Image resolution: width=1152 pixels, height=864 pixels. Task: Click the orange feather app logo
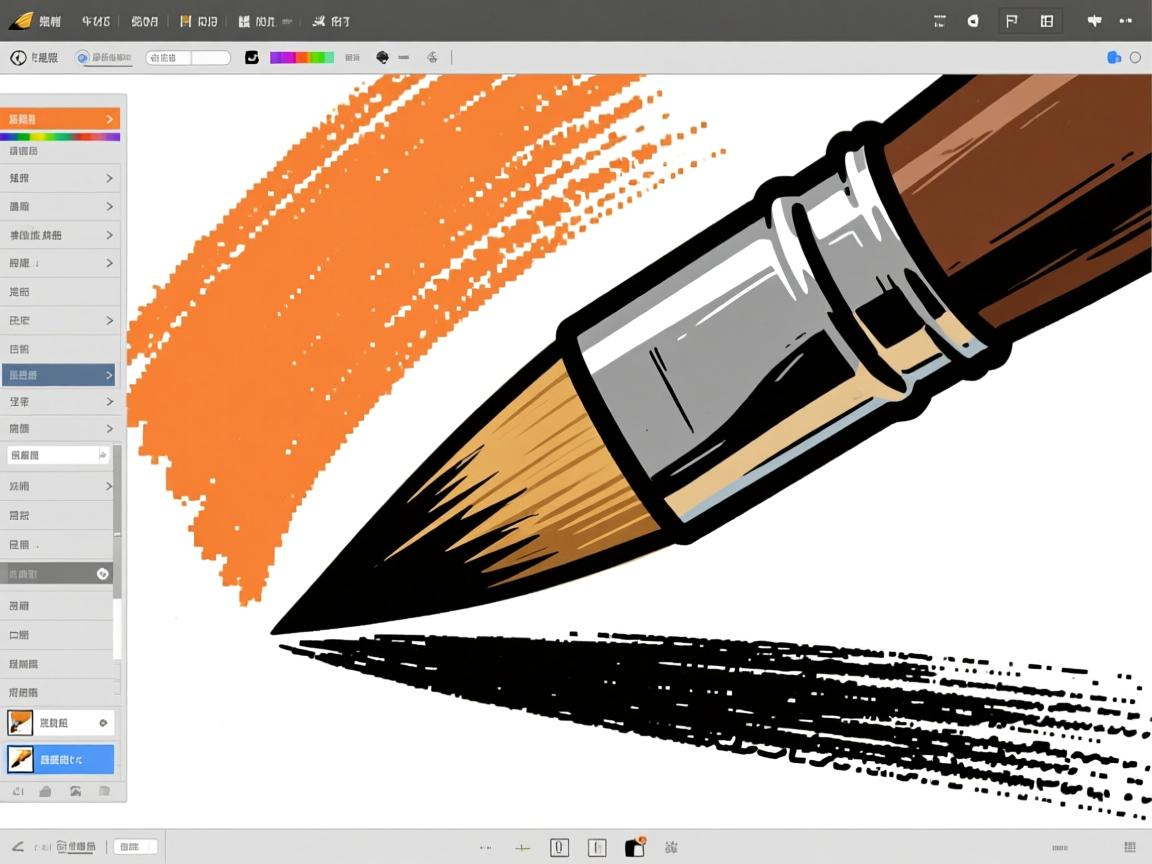pyautogui.click(x=20, y=20)
